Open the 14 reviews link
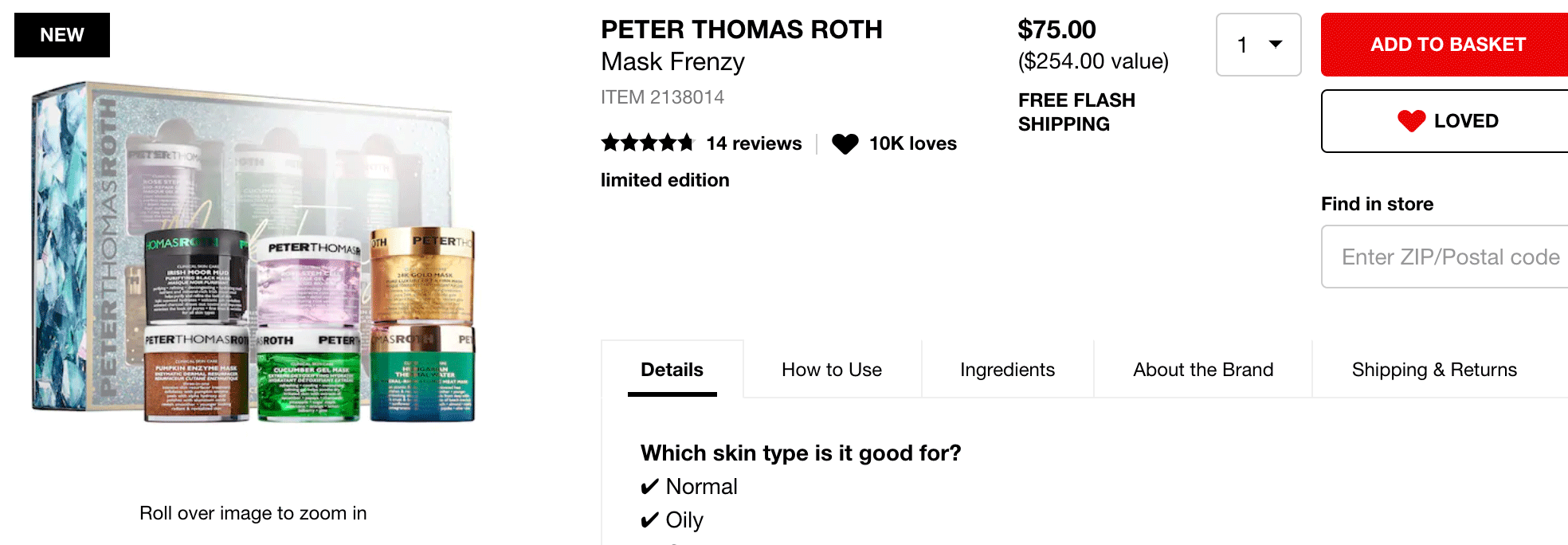This screenshot has width=1568, height=545. (x=754, y=143)
